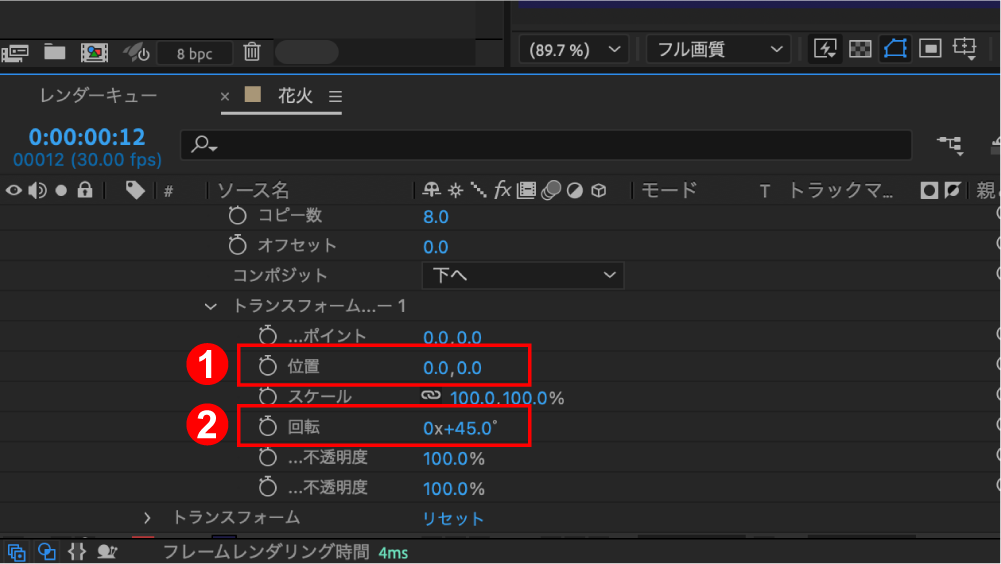Image resolution: width=1001 pixels, height=564 pixels.
Task: Switch to レンダーキュー tab
Action: (98, 96)
